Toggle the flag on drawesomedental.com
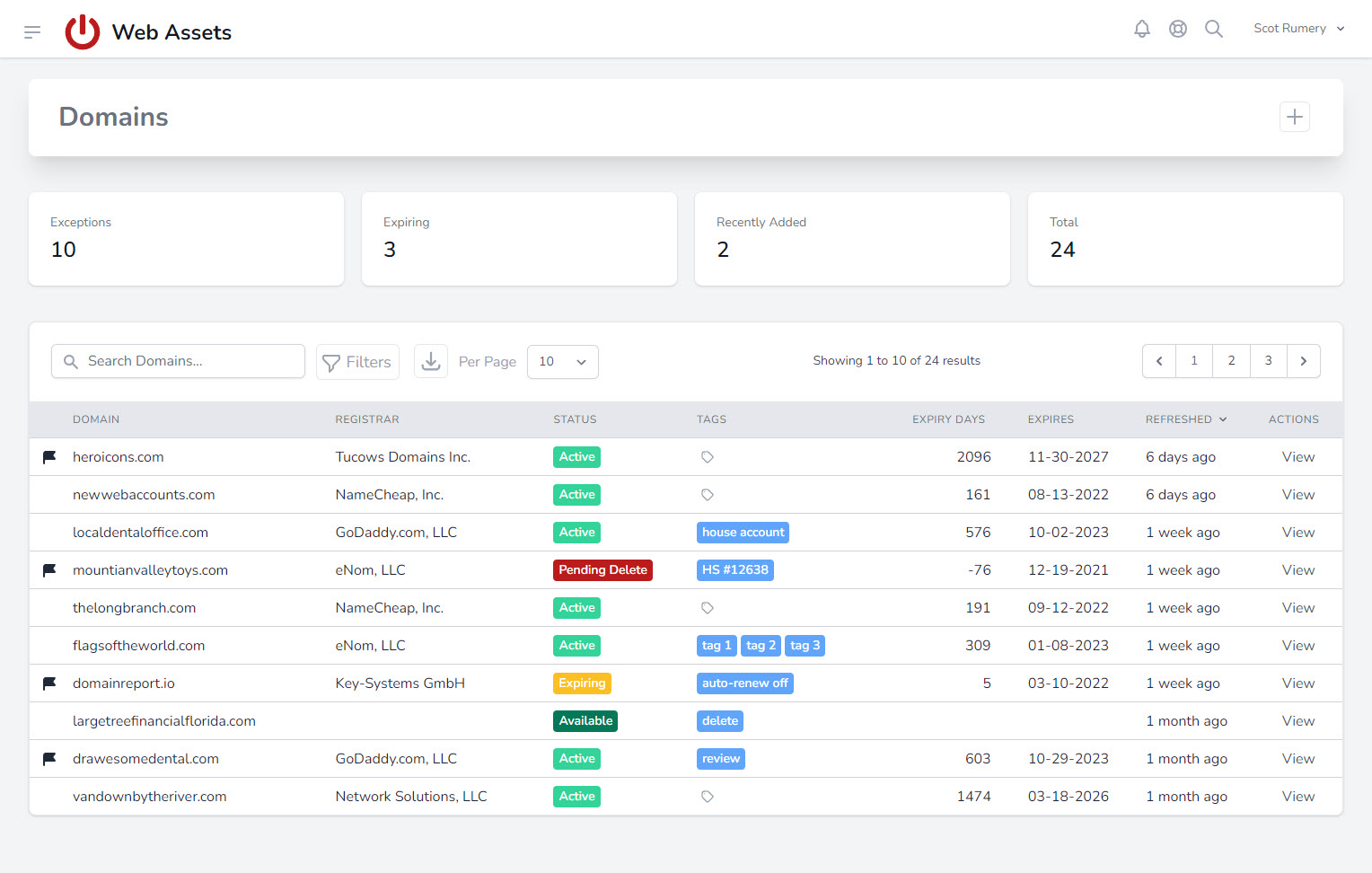 click(49, 758)
